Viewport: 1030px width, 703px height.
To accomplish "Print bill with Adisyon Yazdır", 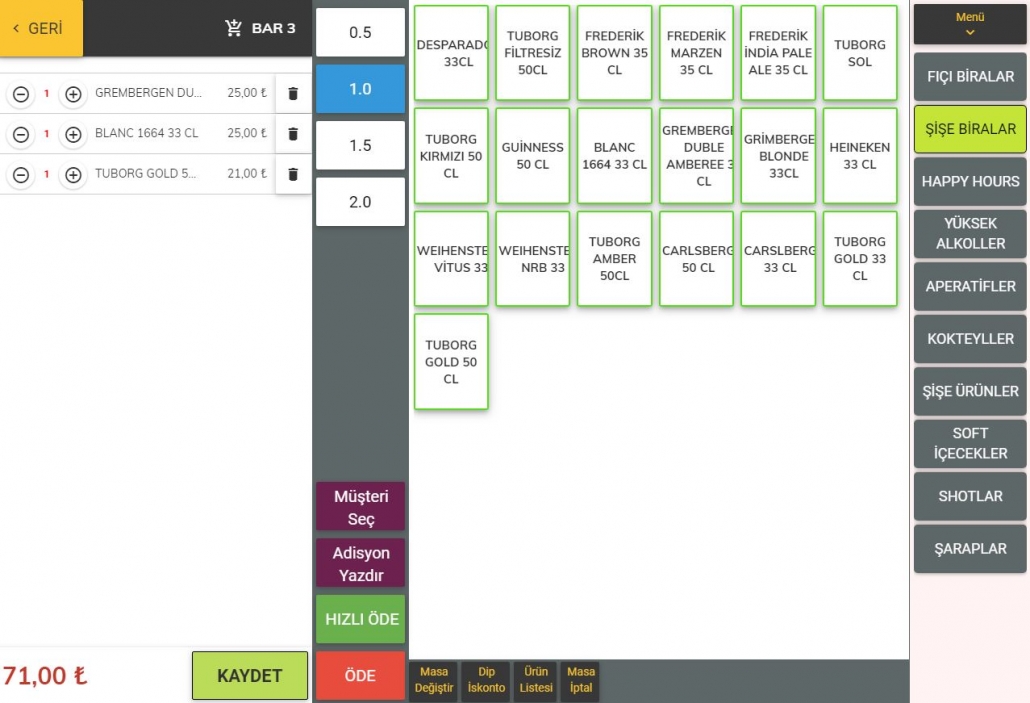I will tap(360, 563).
